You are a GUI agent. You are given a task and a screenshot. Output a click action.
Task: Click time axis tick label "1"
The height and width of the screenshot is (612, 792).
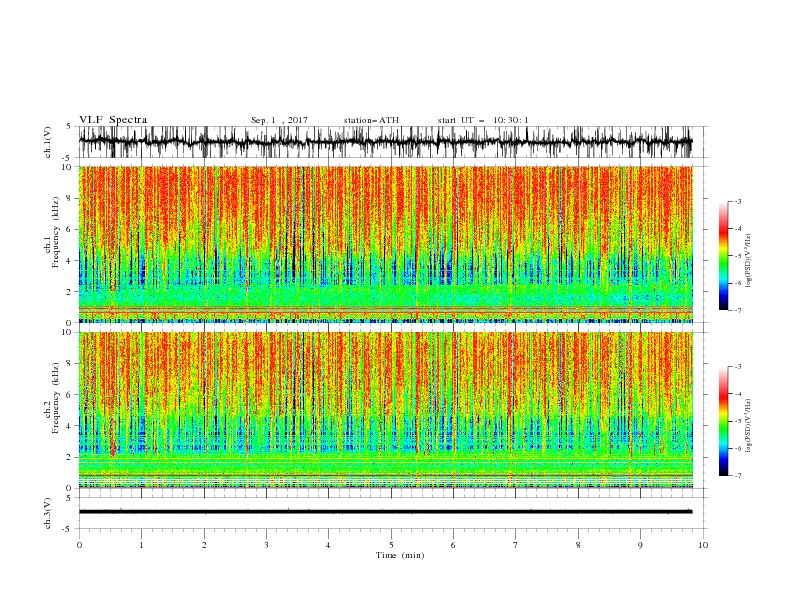coord(142,545)
